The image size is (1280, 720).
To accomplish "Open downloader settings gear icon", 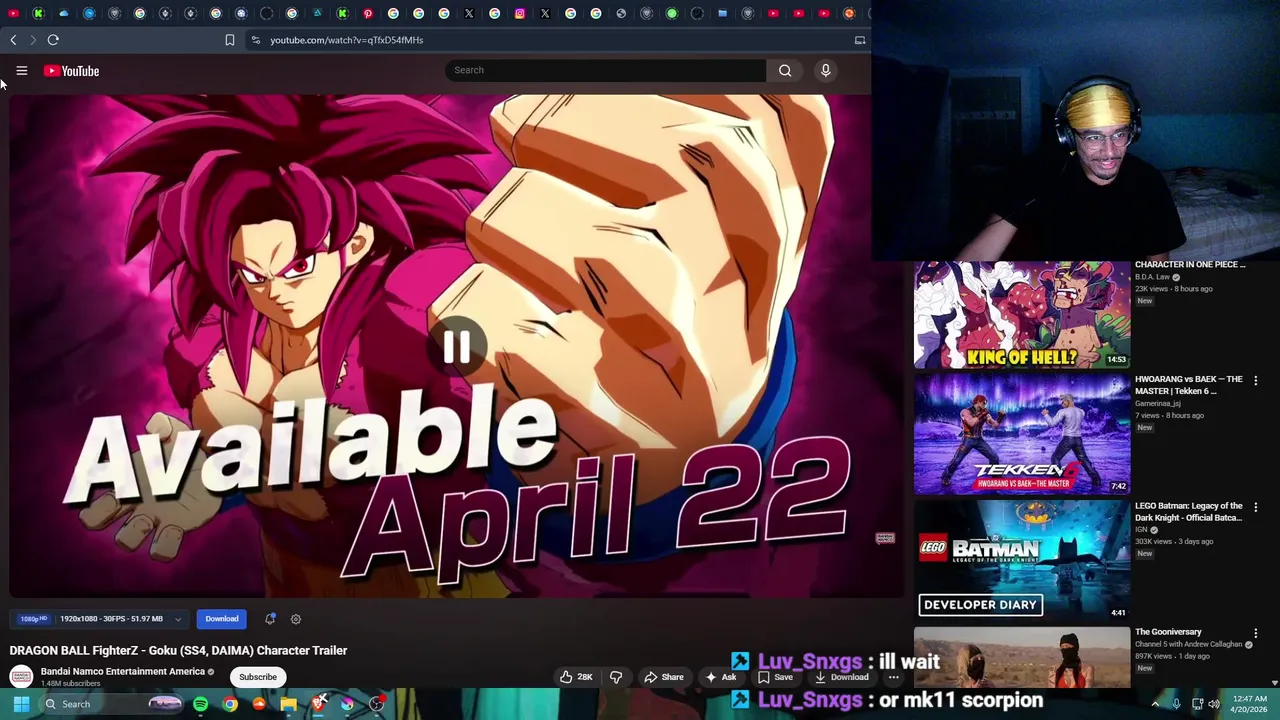I will pos(296,619).
